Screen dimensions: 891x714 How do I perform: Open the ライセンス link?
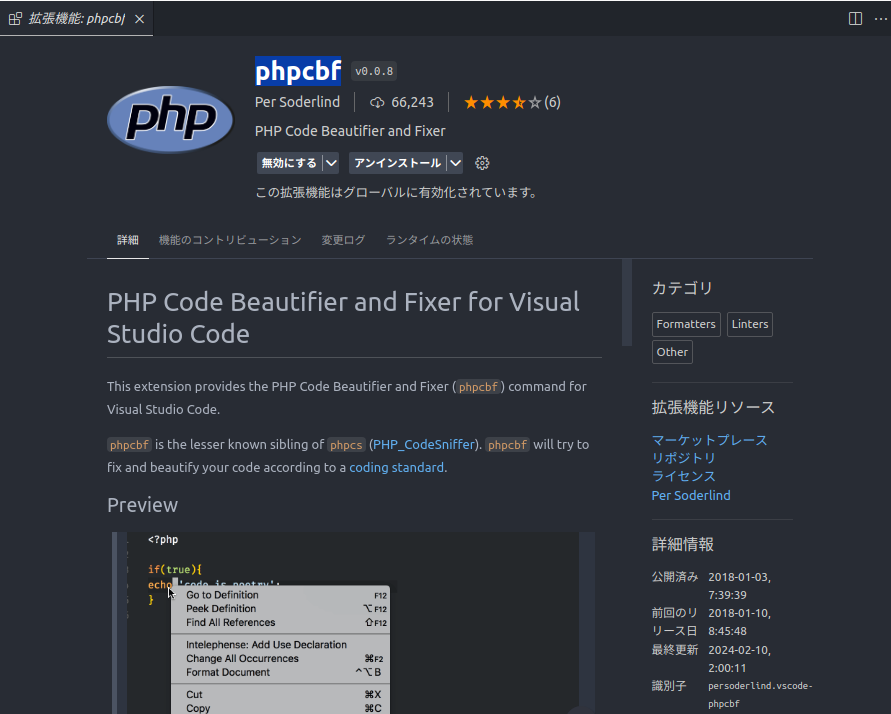pyautogui.click(x=684, y=477)
